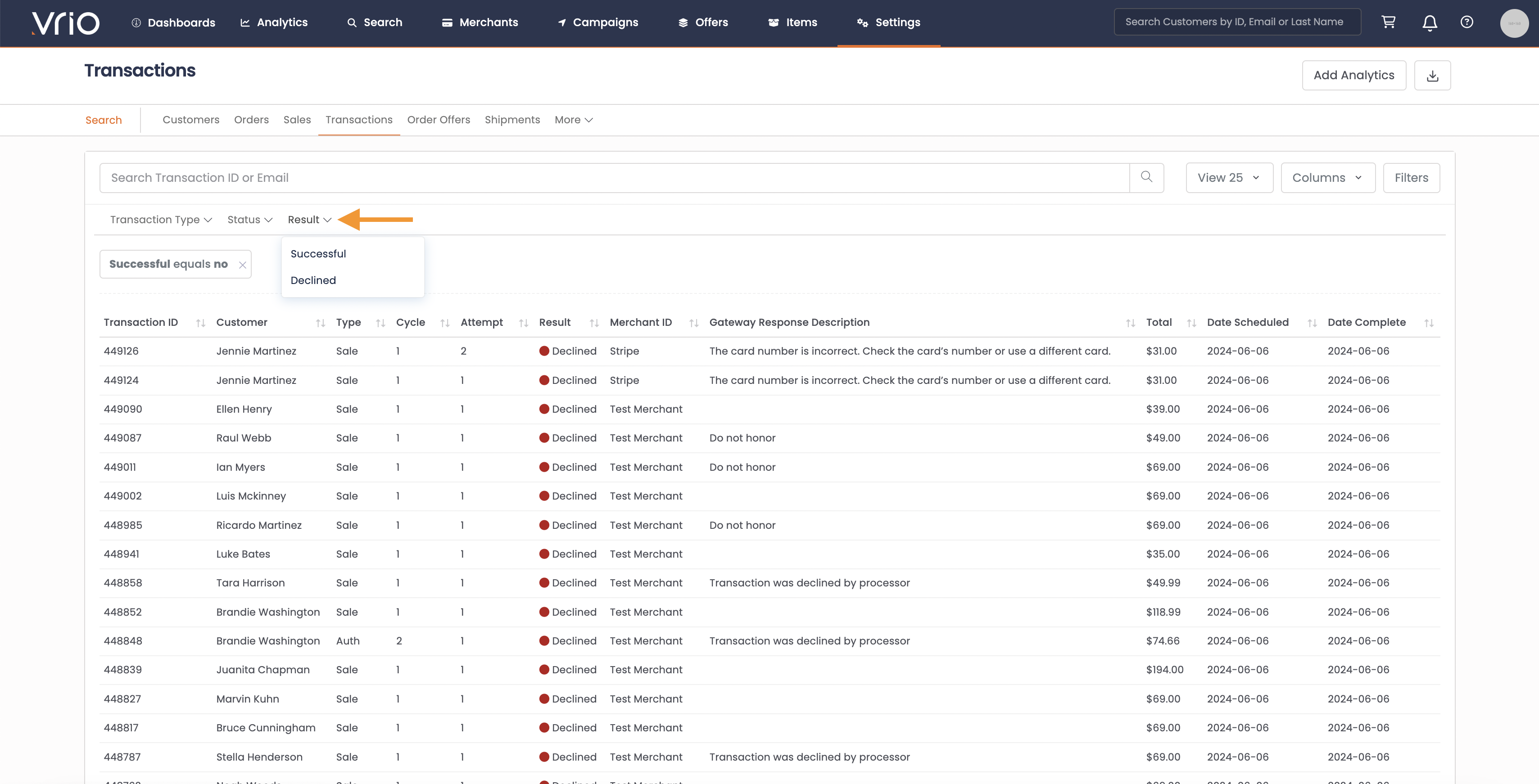Click customer Tara Harrison
This screenshot has width=1539, height=784.
click(x=250, y=583)
